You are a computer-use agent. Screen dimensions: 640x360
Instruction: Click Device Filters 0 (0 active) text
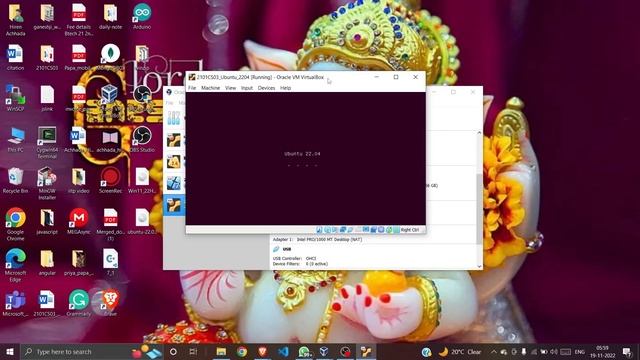point(300,264)
